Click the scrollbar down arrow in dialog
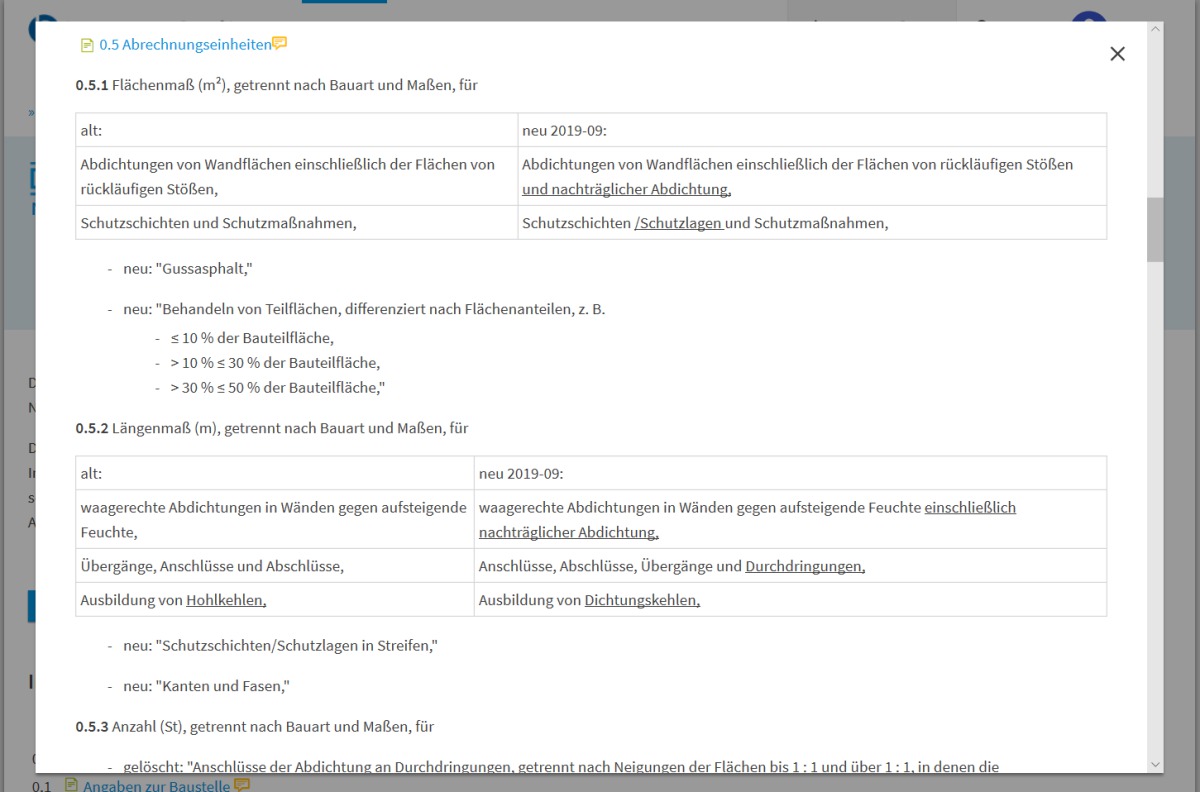 pos(1155,763)
